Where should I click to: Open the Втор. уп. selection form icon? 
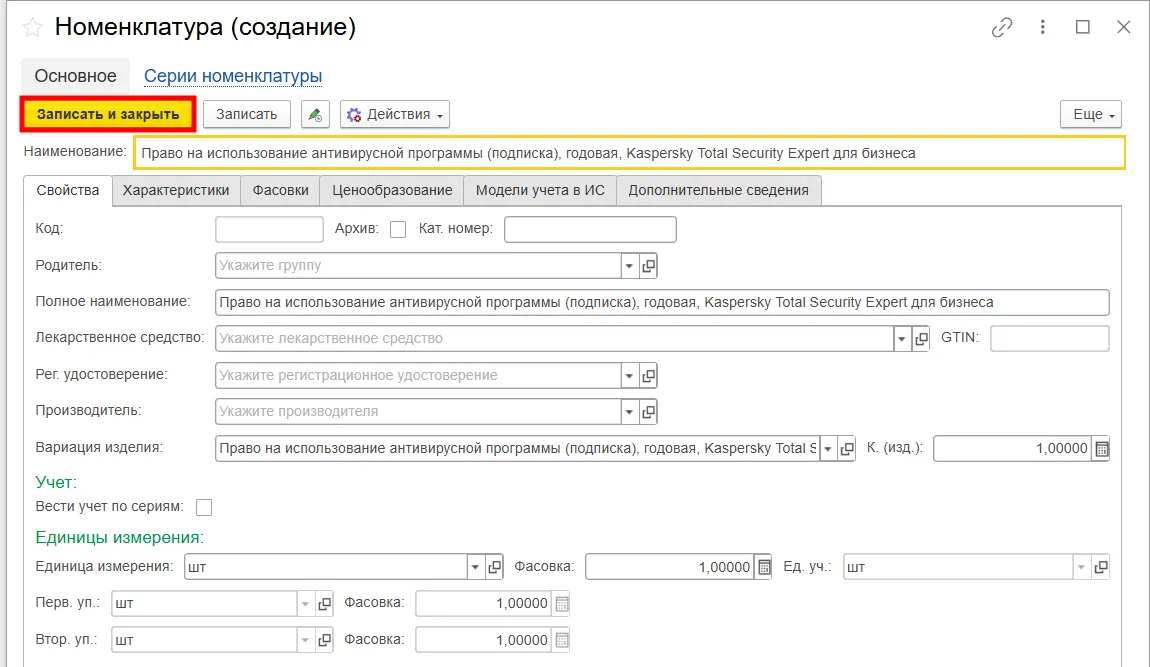(x=324, y=641)
